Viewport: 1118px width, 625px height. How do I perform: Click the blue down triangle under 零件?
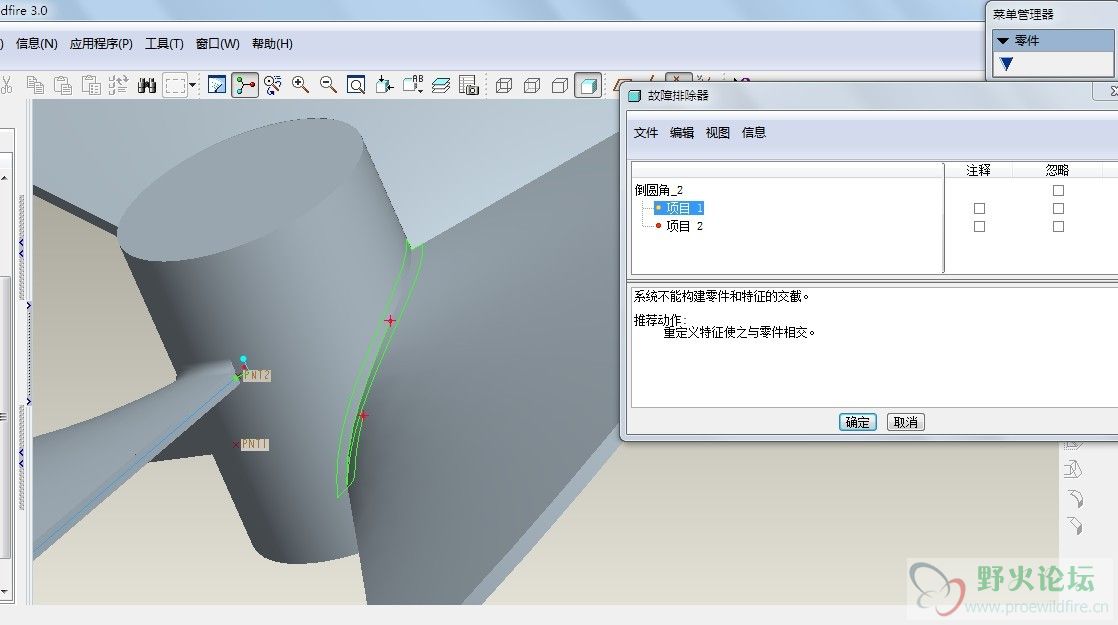1006,63
